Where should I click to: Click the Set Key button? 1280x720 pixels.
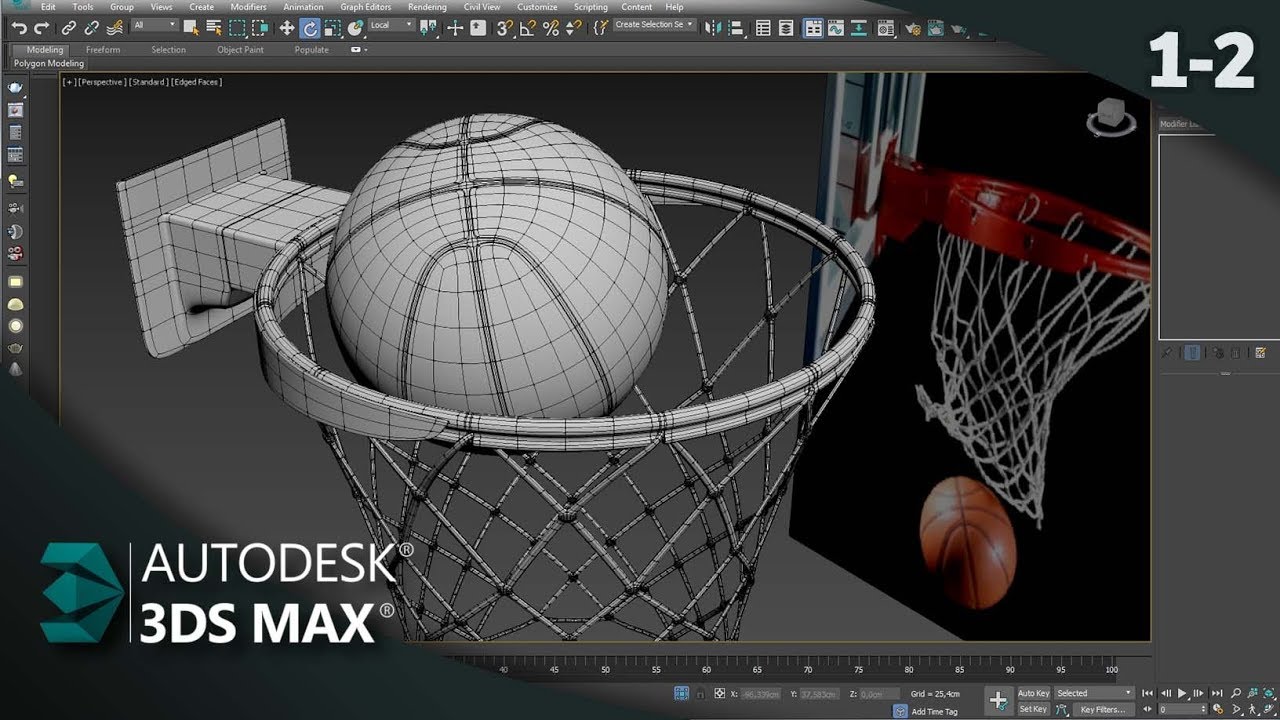point(1033,709)
